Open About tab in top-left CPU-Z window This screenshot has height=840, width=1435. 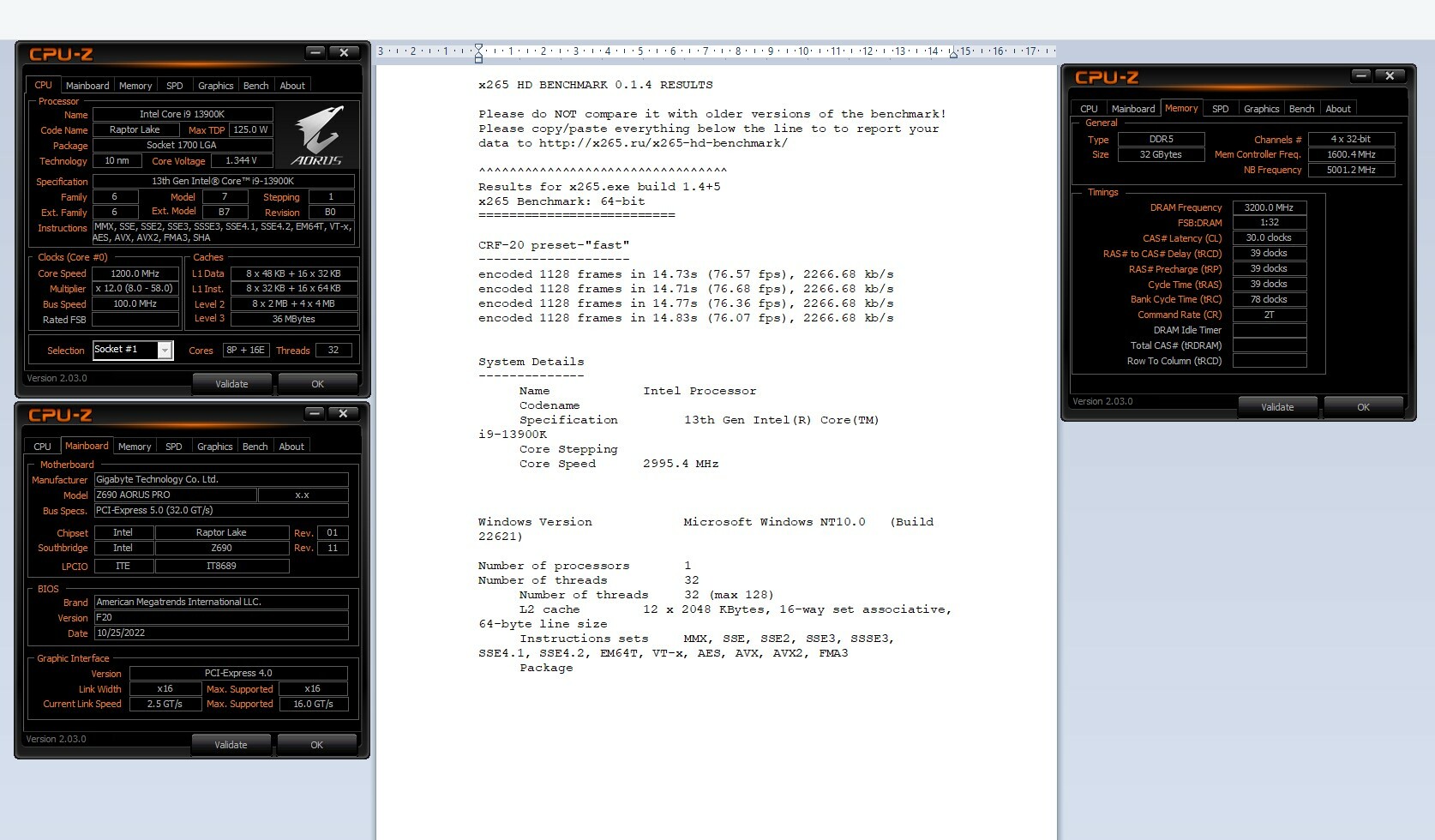click(x=292, y=86)
